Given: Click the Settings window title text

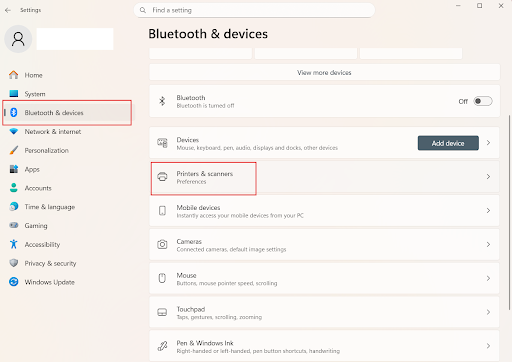Looking at the screenshot, I should (30, 10).
